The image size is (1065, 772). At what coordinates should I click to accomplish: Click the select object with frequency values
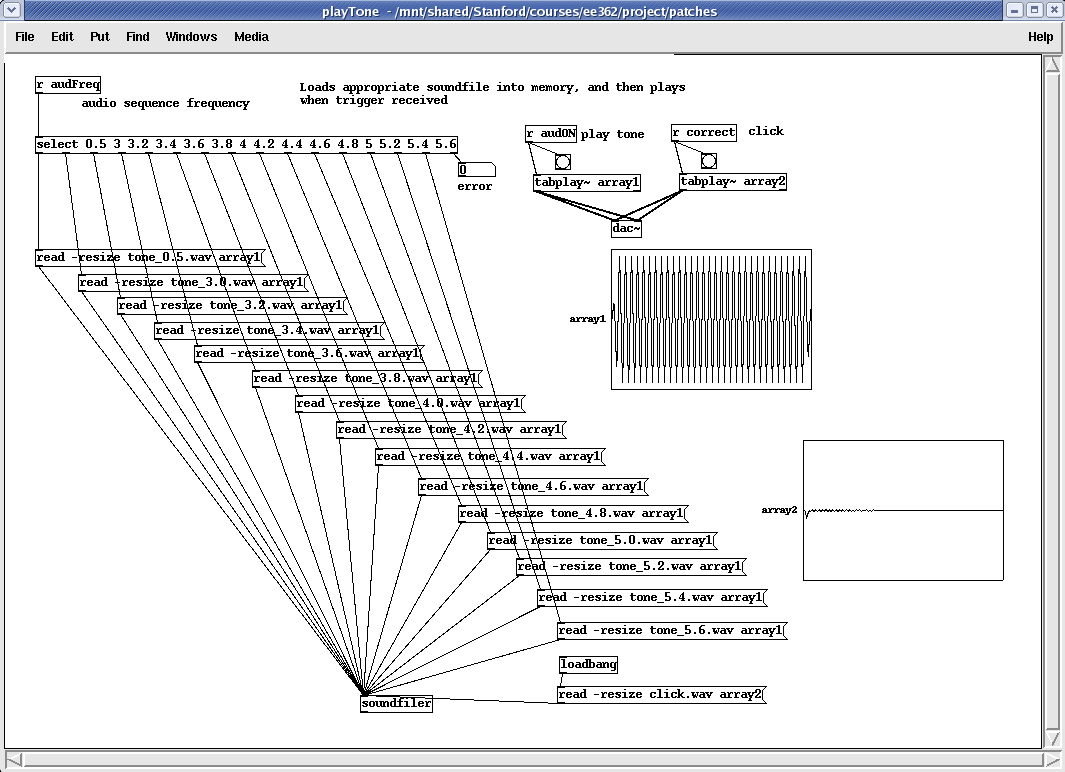tap(246, 144)
